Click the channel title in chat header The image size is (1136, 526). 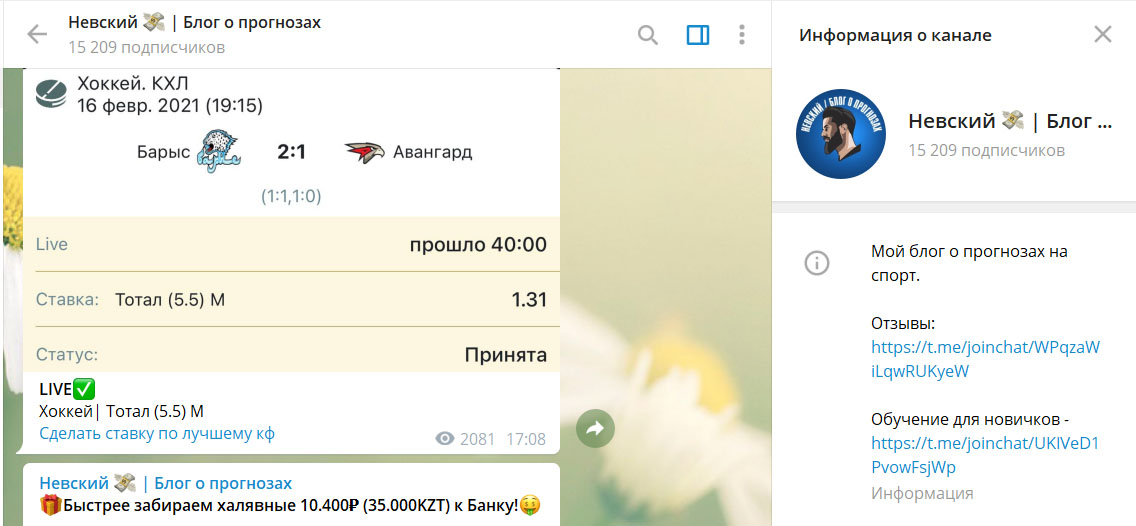coord(194,22)
